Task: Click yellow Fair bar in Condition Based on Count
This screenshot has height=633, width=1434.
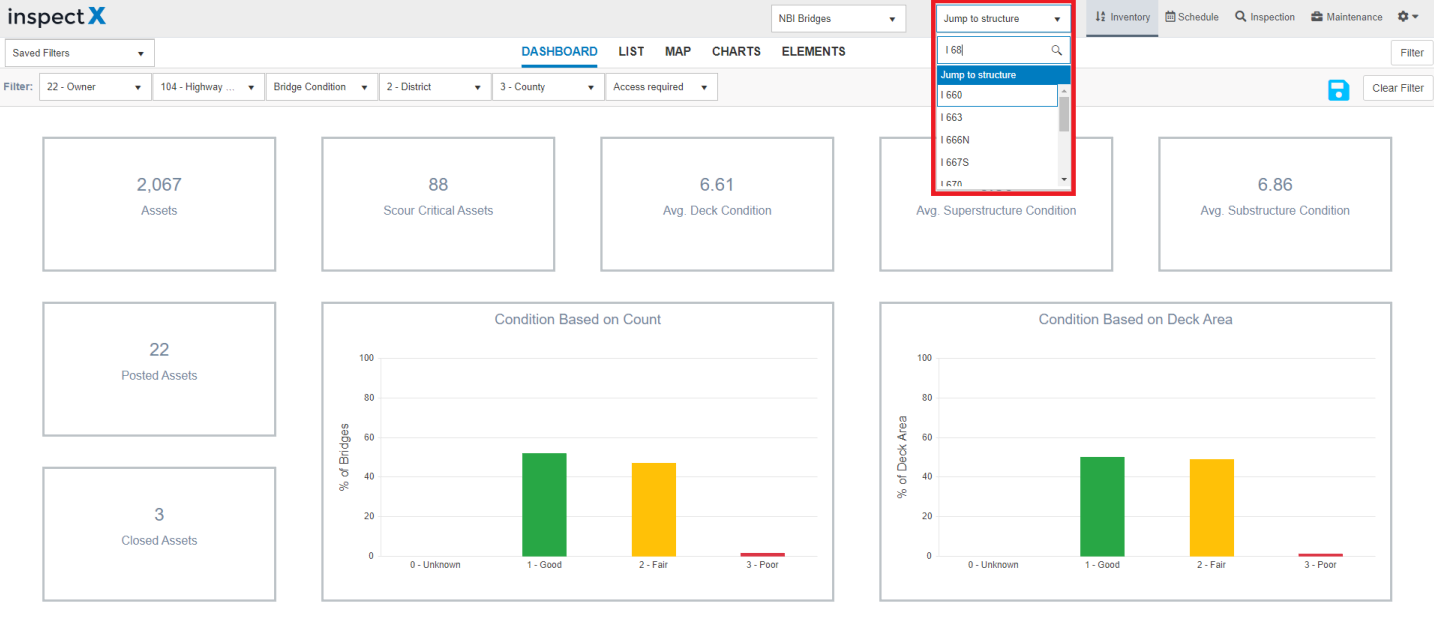Action: (654, 510)
